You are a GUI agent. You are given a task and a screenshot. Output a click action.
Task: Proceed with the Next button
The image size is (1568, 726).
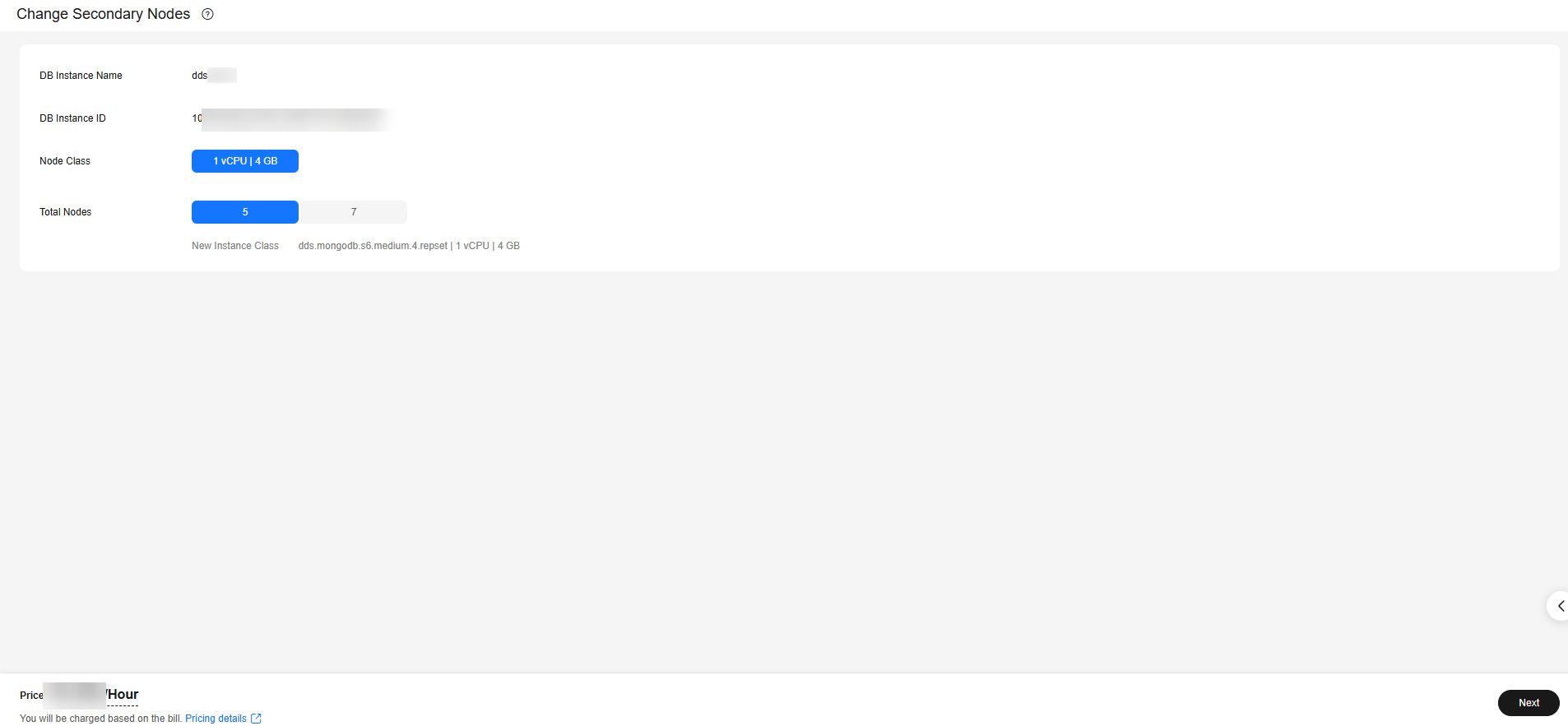pyautogui.click(x=1529, y=703)
